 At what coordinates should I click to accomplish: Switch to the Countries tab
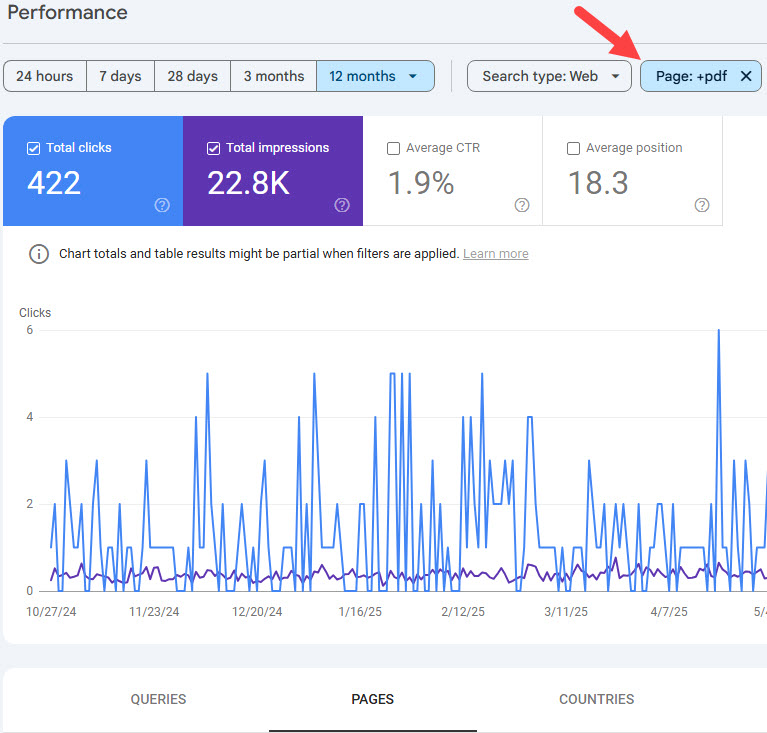(596, 699)
